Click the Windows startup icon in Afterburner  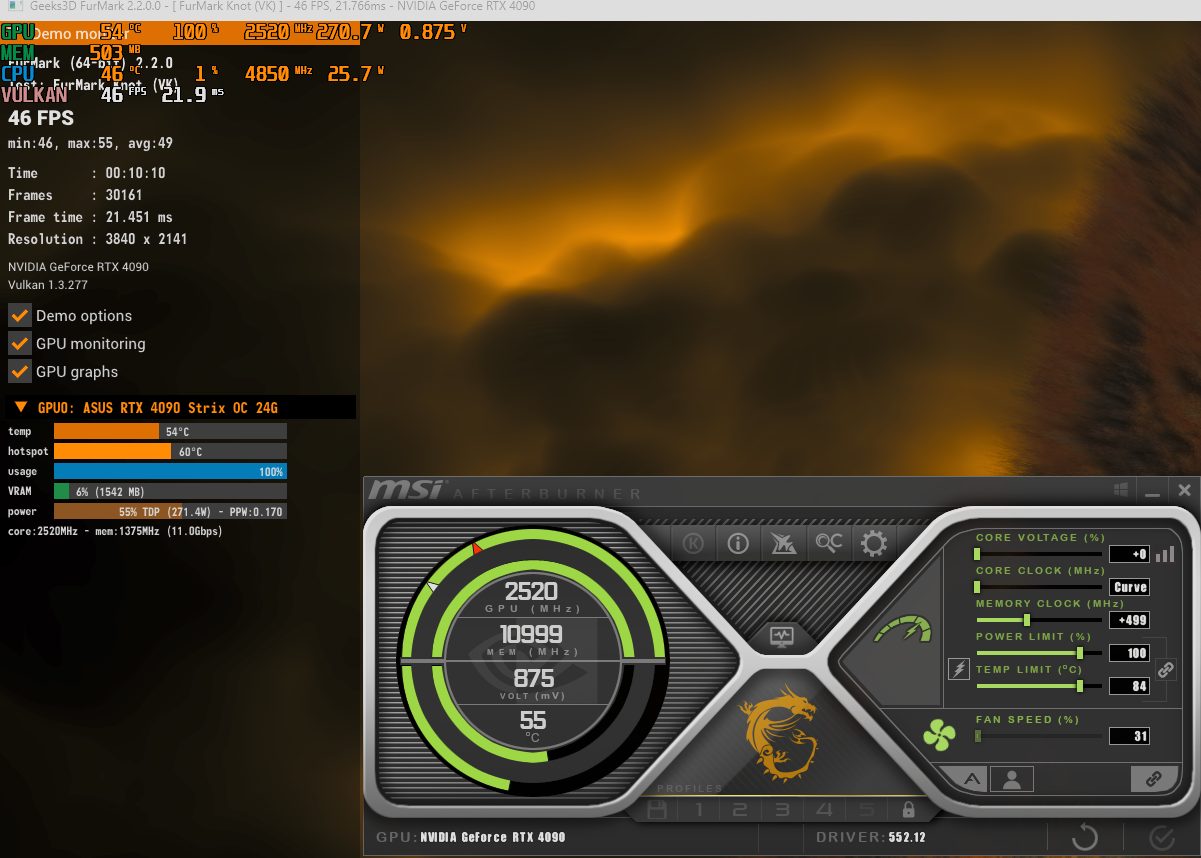(x=1121, y=490)
